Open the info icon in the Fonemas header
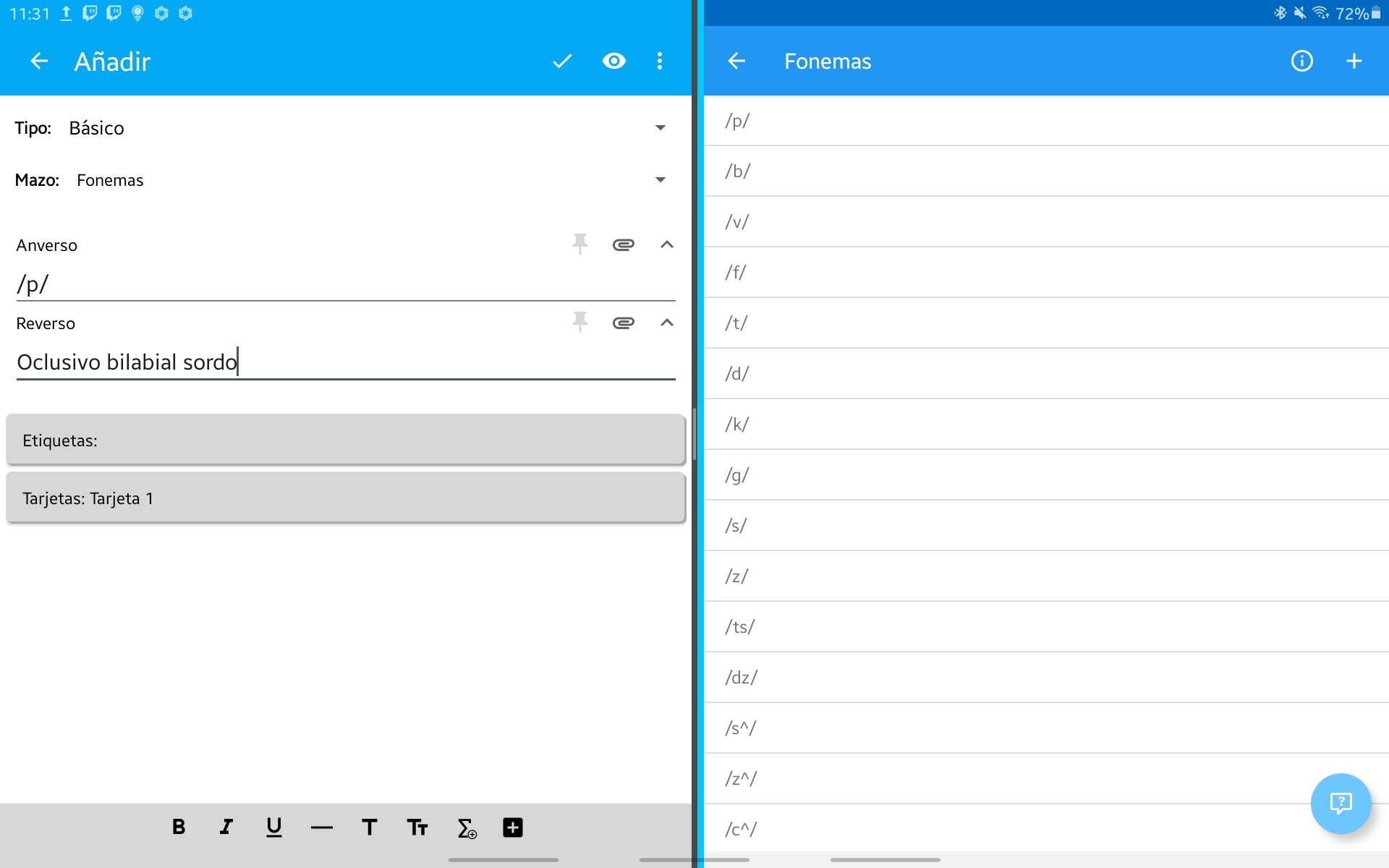 pos(1301,61)
